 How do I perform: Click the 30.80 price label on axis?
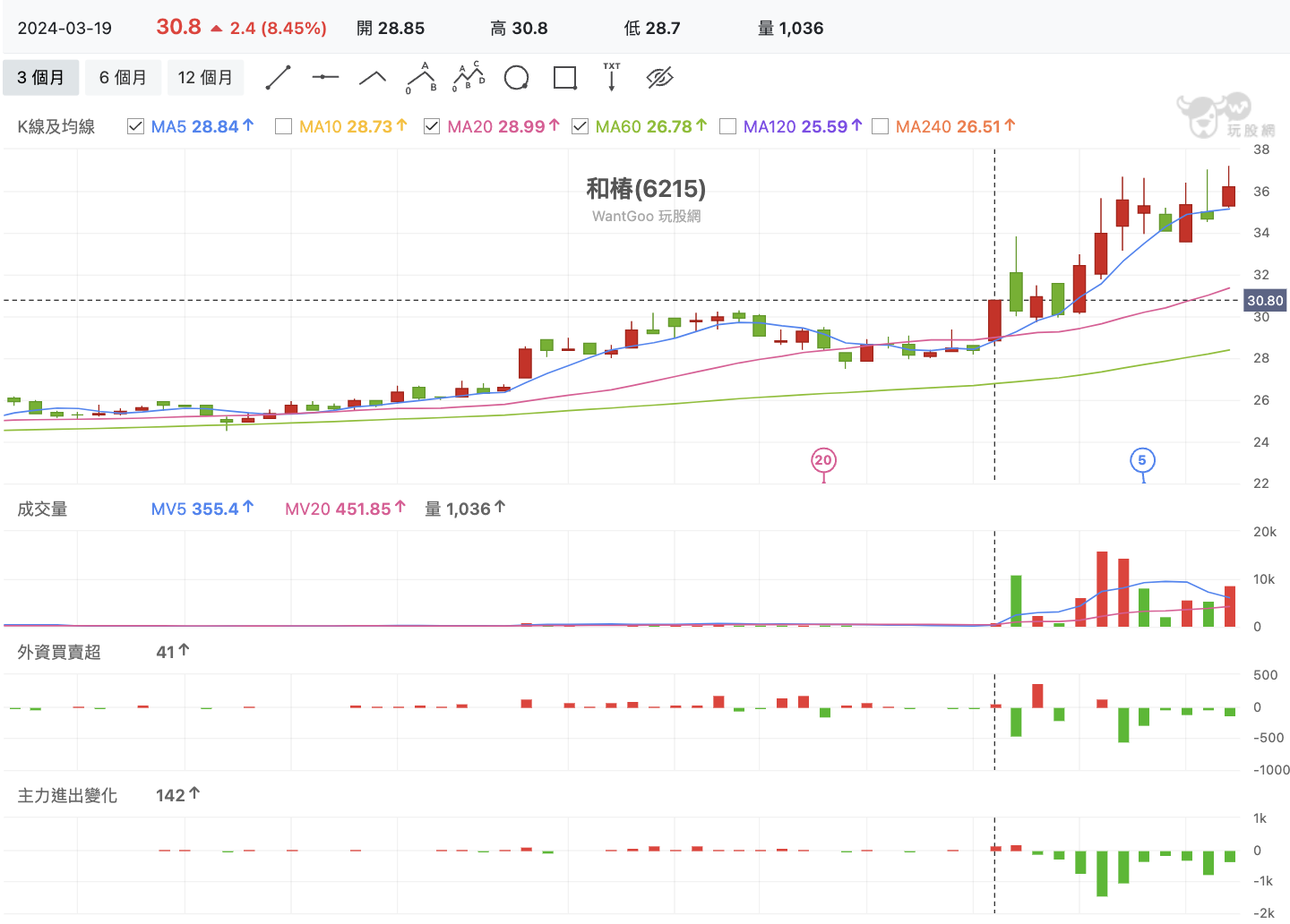tap(1265, 301)
